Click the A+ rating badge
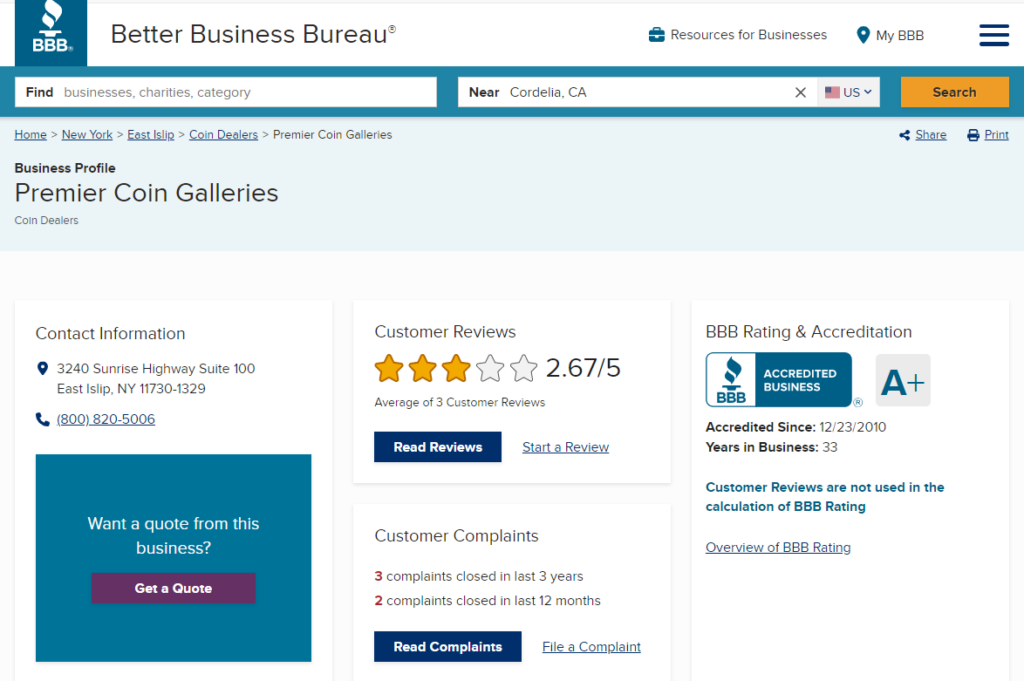This screenshot has height=681, width=1024. click(x=903, y=381)
